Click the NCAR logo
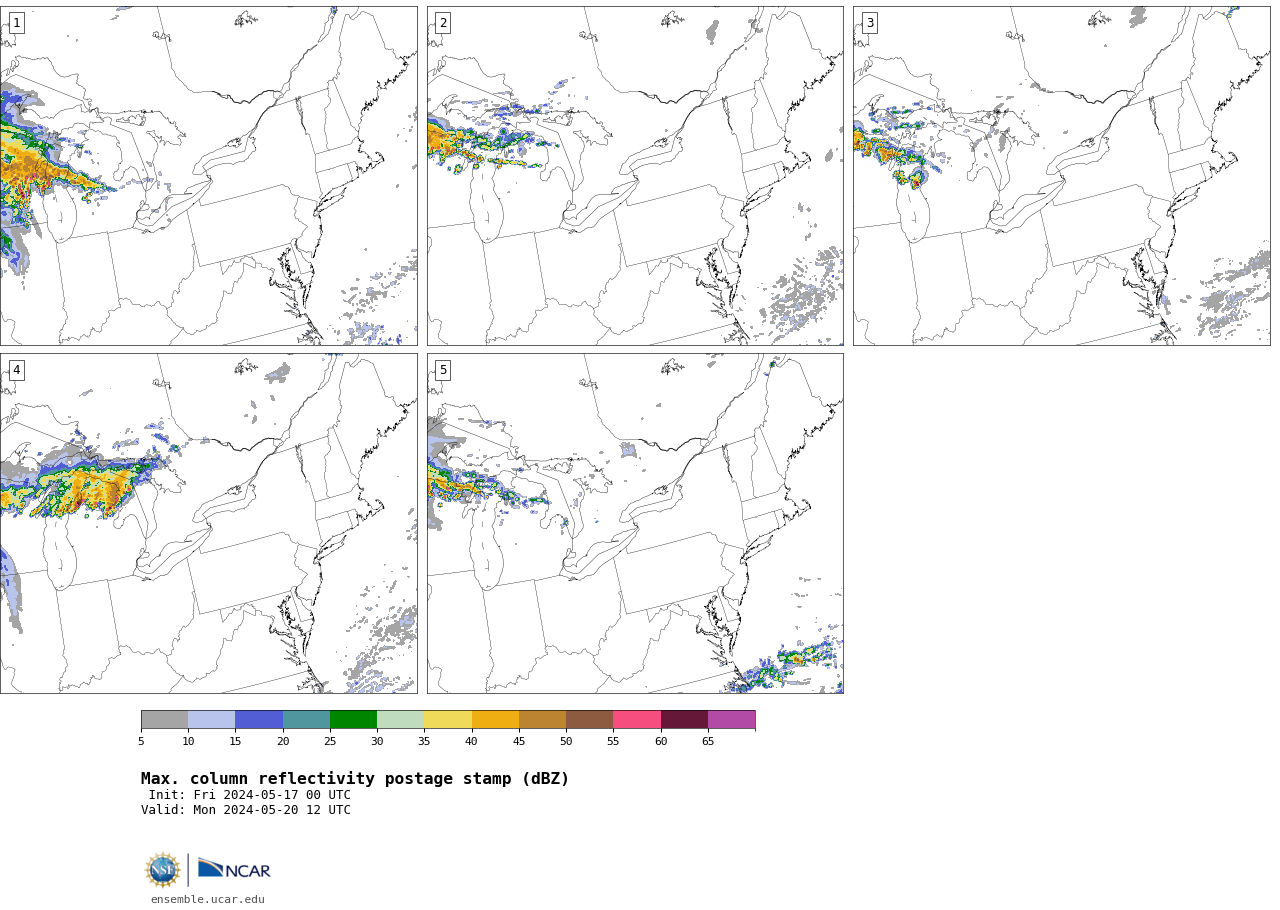The height and width of the screenshot is (910, 1280). 234,870
